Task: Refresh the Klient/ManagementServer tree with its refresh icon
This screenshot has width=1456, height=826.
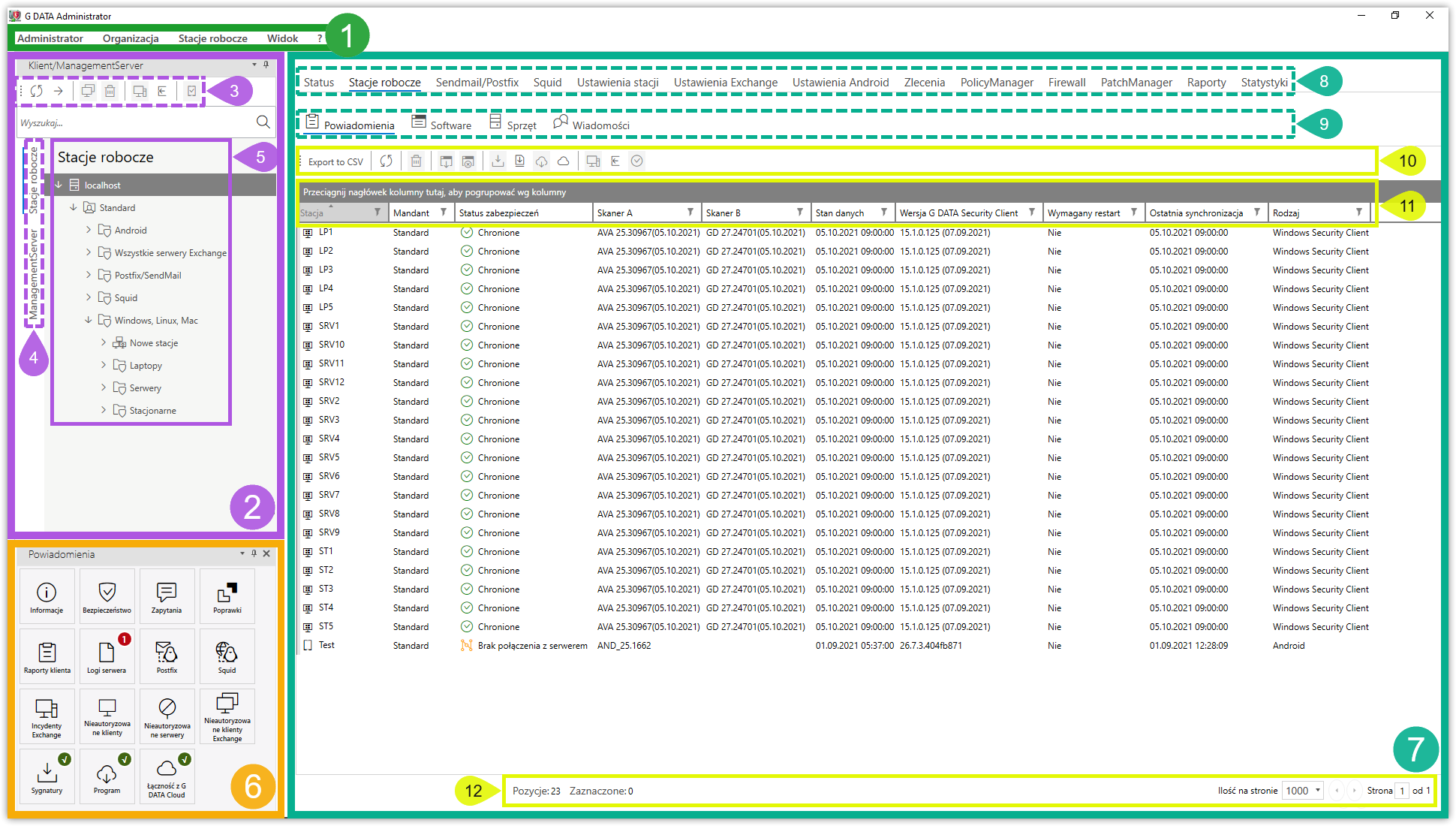Action: (36, 91)
